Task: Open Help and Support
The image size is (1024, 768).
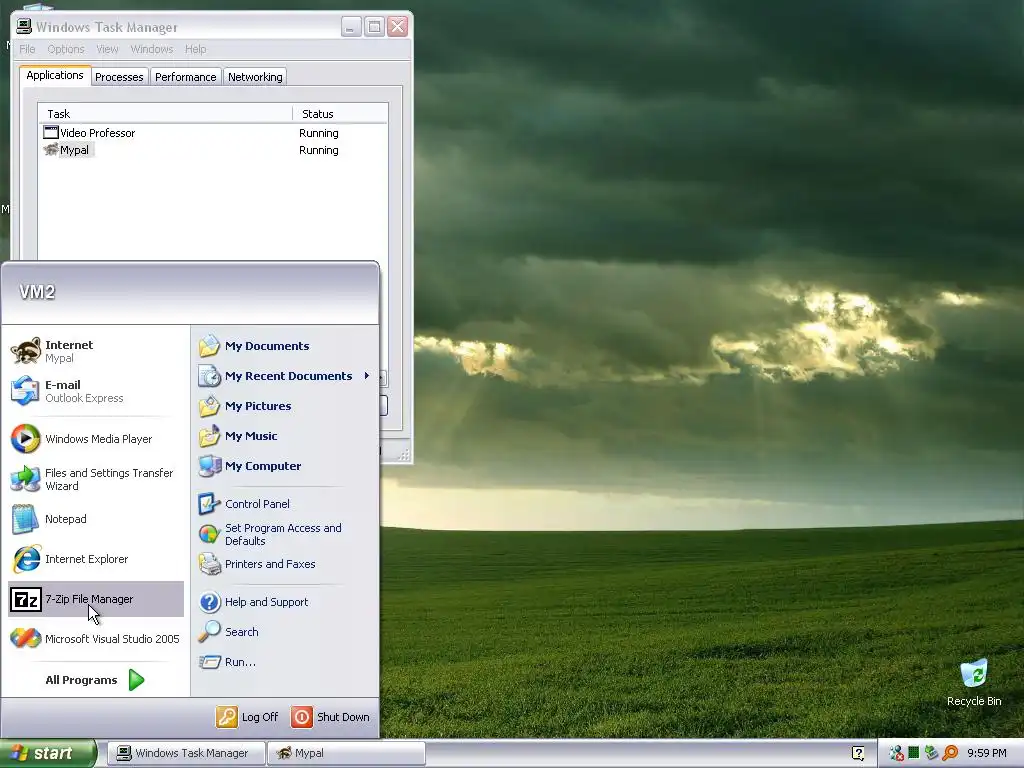Action: [285, 602]
